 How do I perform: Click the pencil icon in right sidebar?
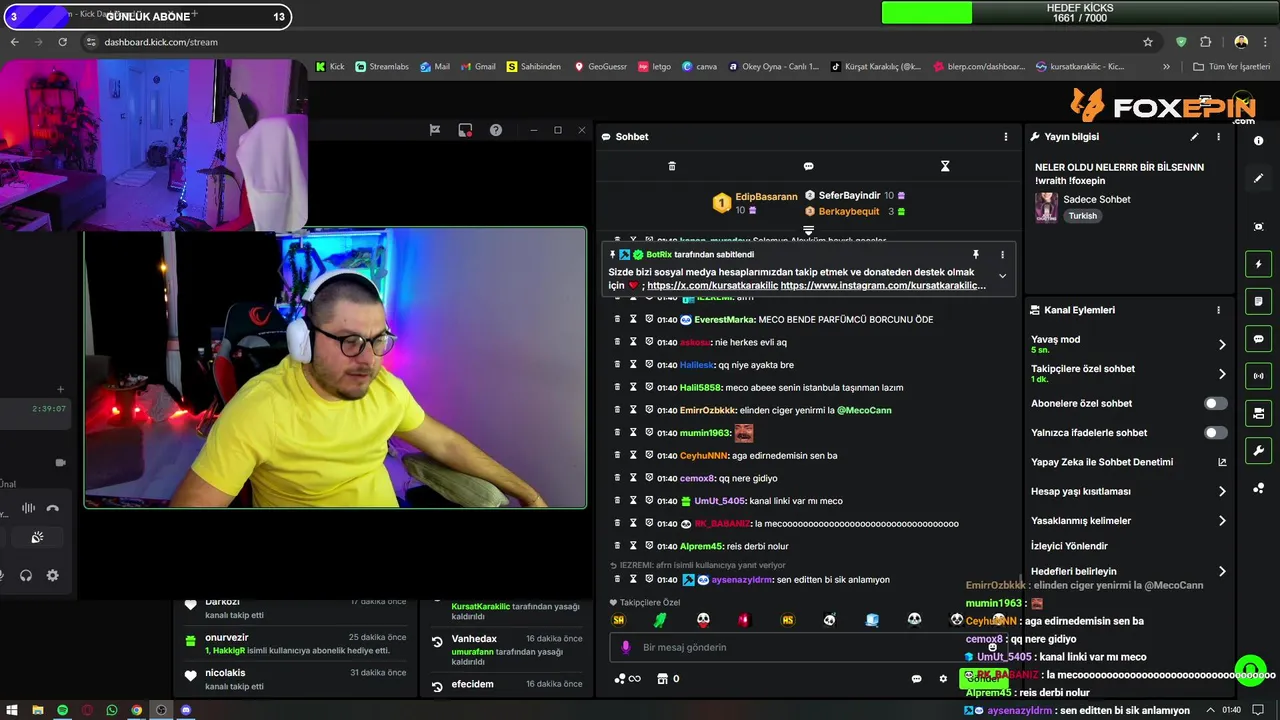point(1258,178)
